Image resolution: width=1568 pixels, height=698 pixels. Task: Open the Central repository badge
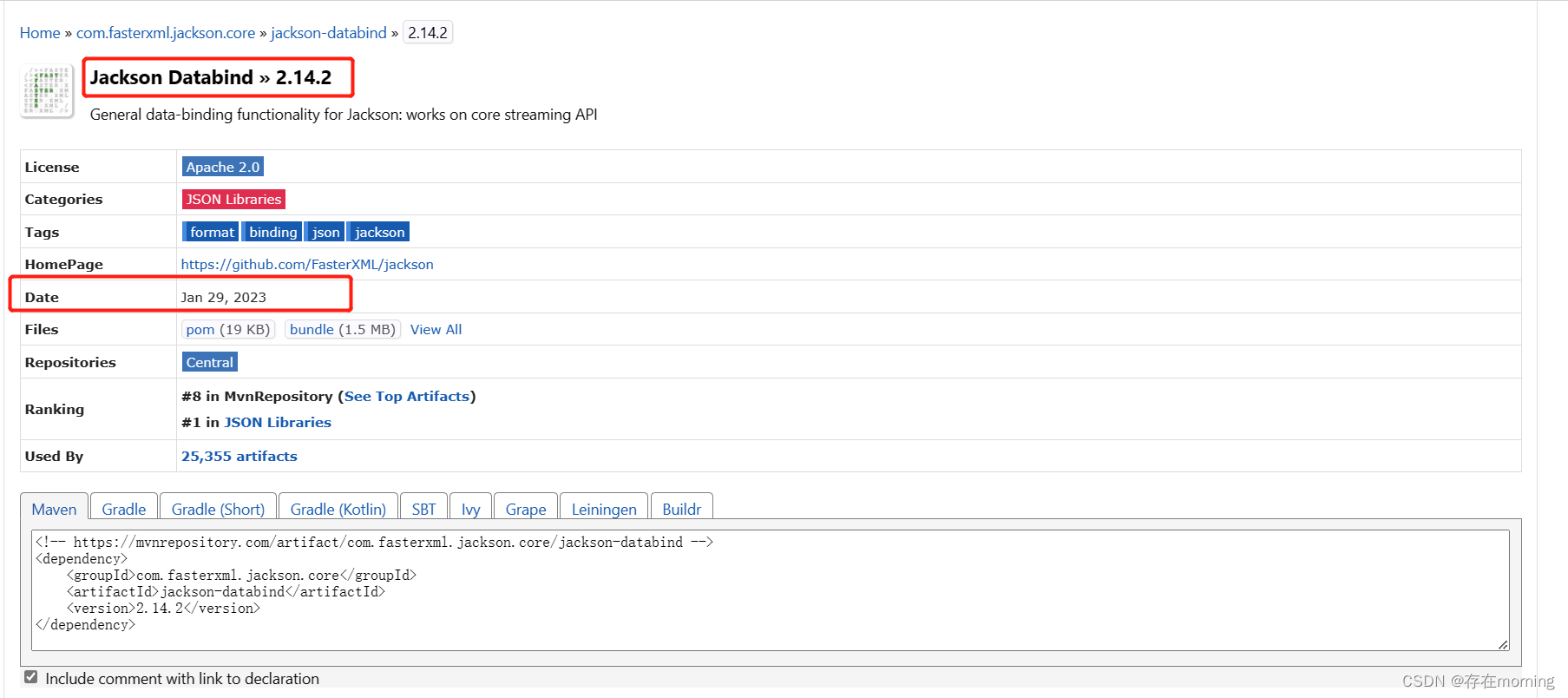click(x=210, y=362)
